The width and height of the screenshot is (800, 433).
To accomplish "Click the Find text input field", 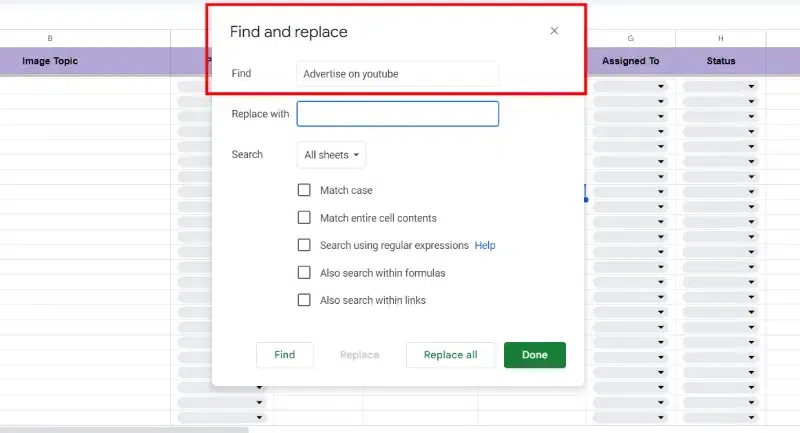I will [397, 73].
